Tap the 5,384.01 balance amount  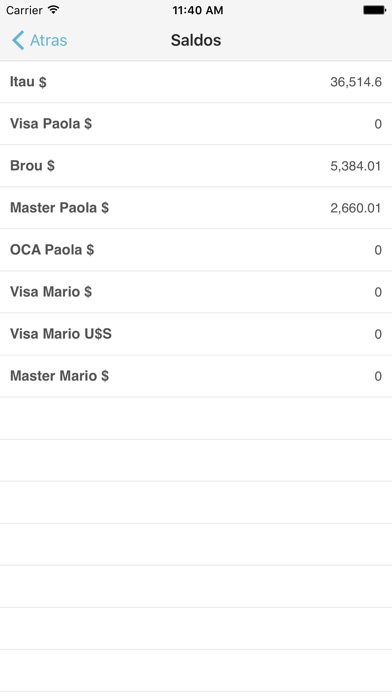(356, 166)
